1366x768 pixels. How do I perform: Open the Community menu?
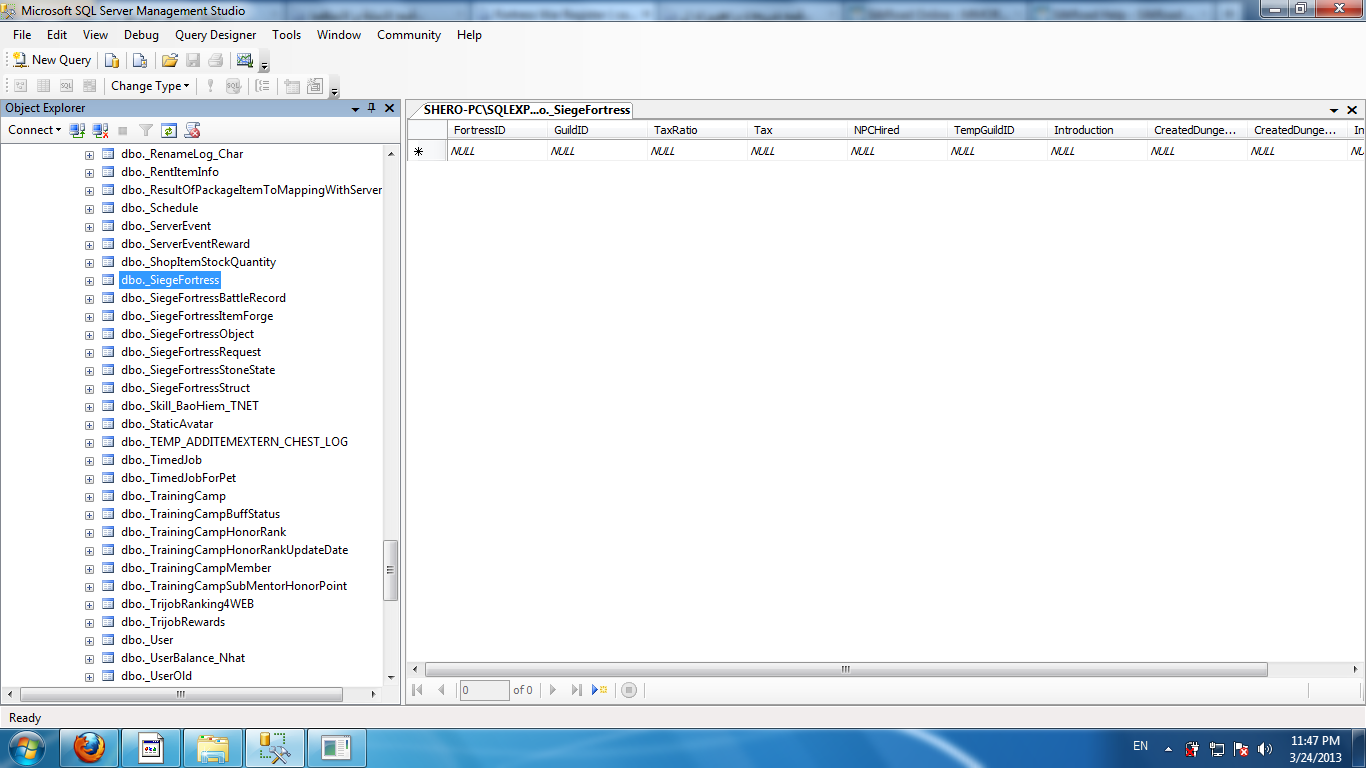[x=409, y=35]
